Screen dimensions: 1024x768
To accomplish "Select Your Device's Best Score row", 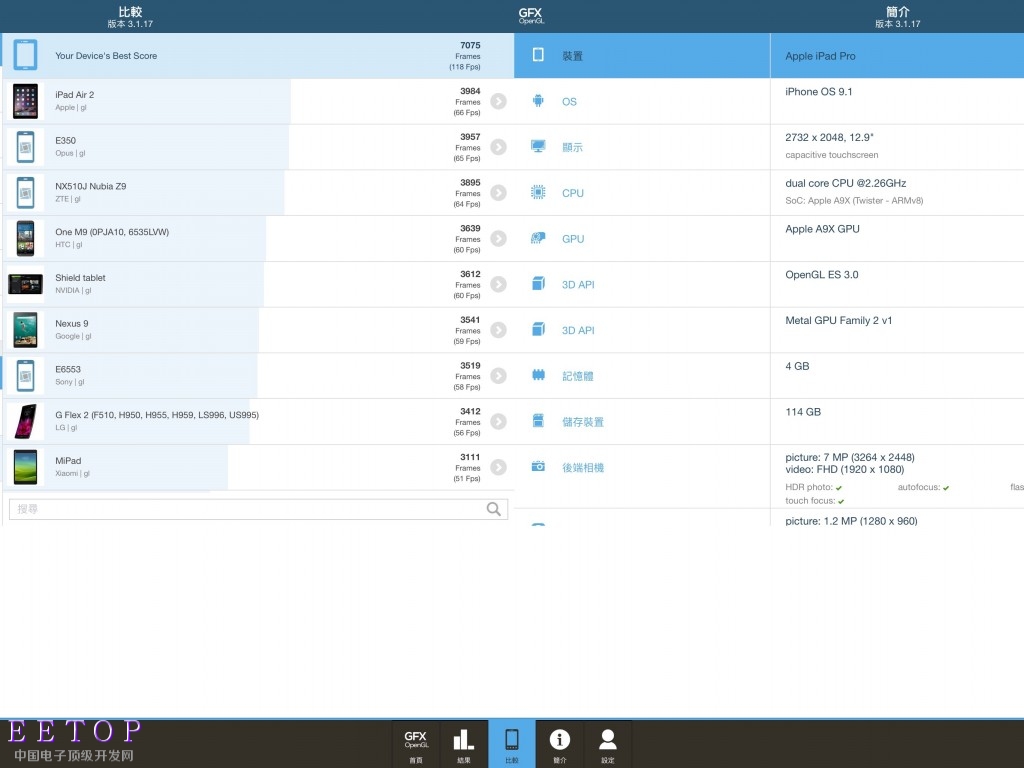I will tap(250, 56).
